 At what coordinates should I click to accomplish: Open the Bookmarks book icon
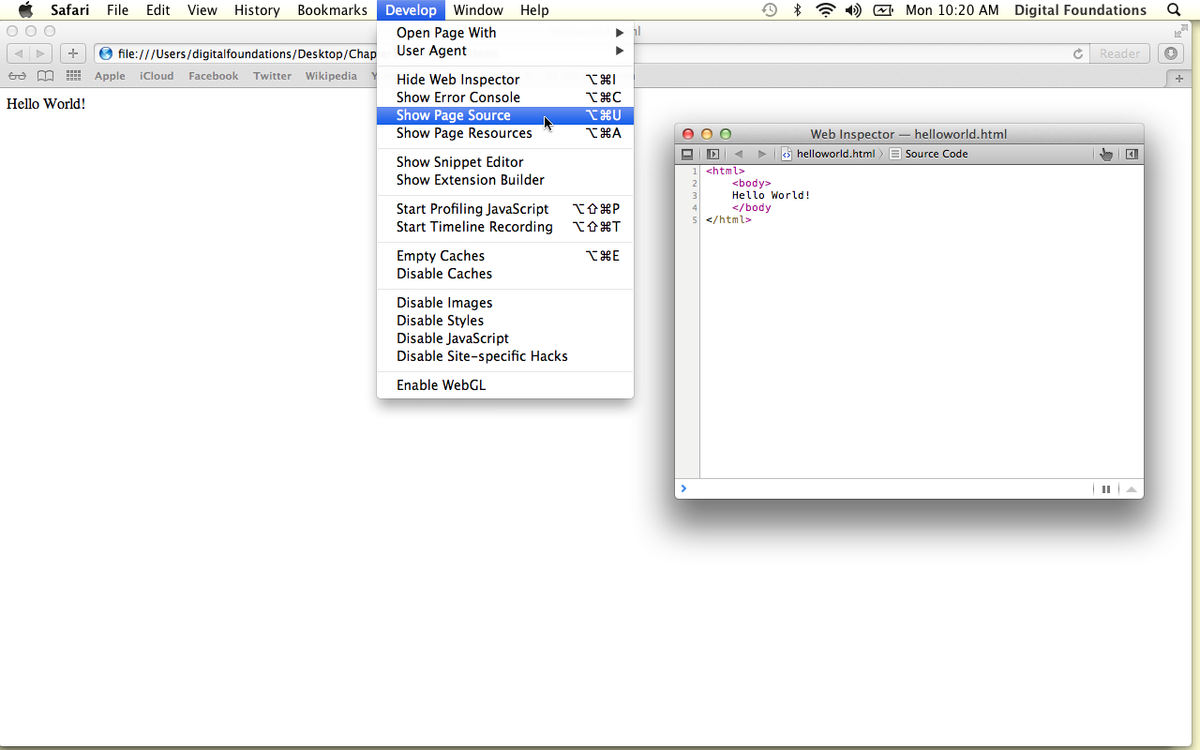click(44, 76)
